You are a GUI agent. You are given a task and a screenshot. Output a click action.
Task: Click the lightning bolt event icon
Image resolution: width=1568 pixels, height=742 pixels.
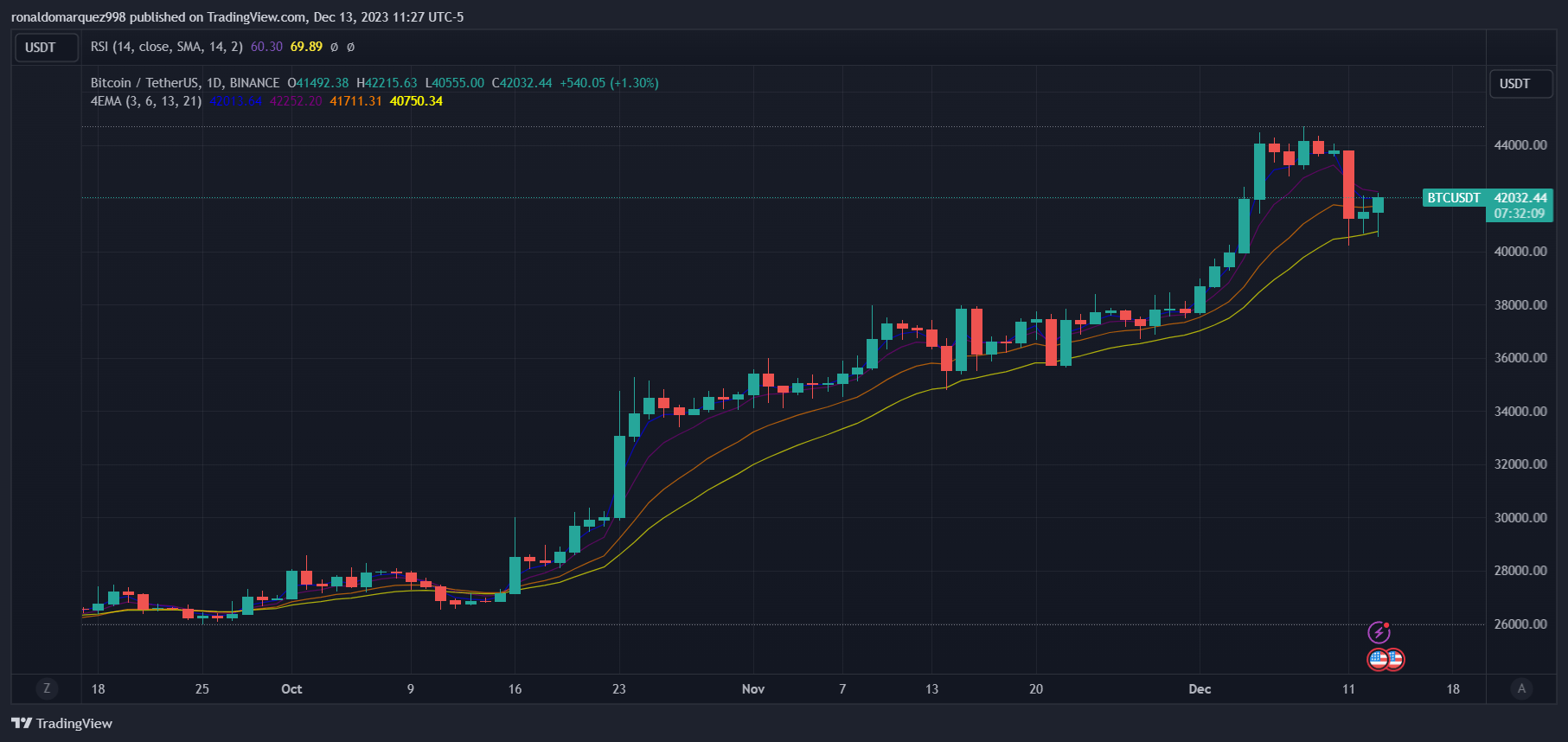tap(1379, 632)
